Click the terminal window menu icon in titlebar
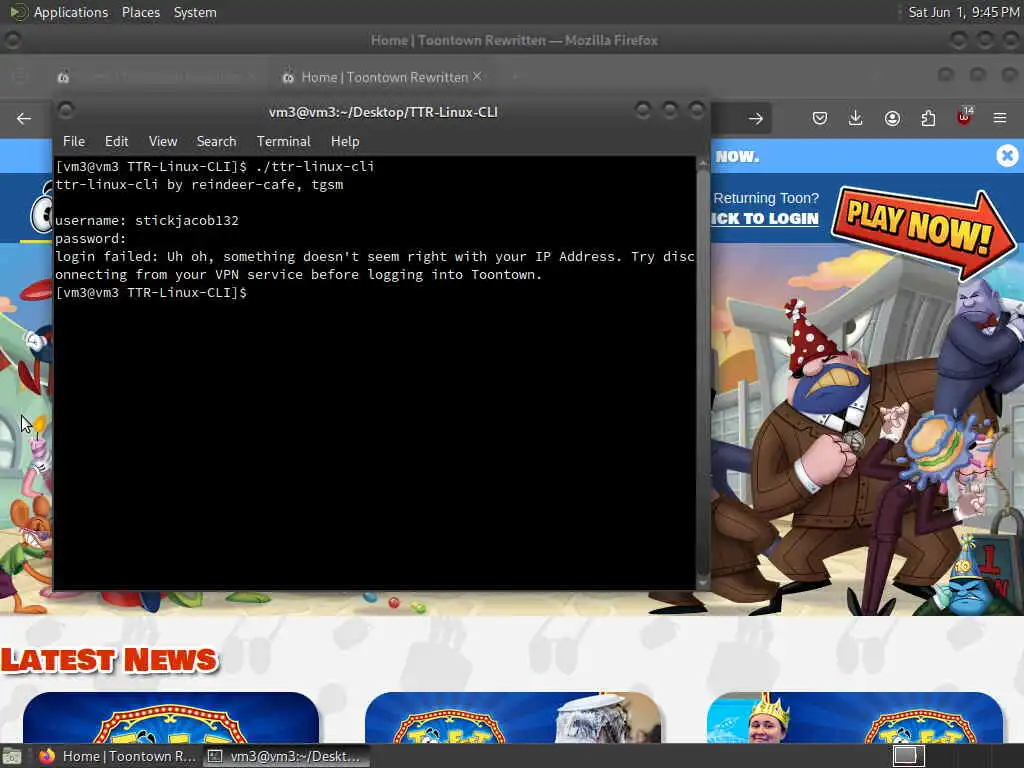This screenshot has width=1024, height=768. pos(66,110)
